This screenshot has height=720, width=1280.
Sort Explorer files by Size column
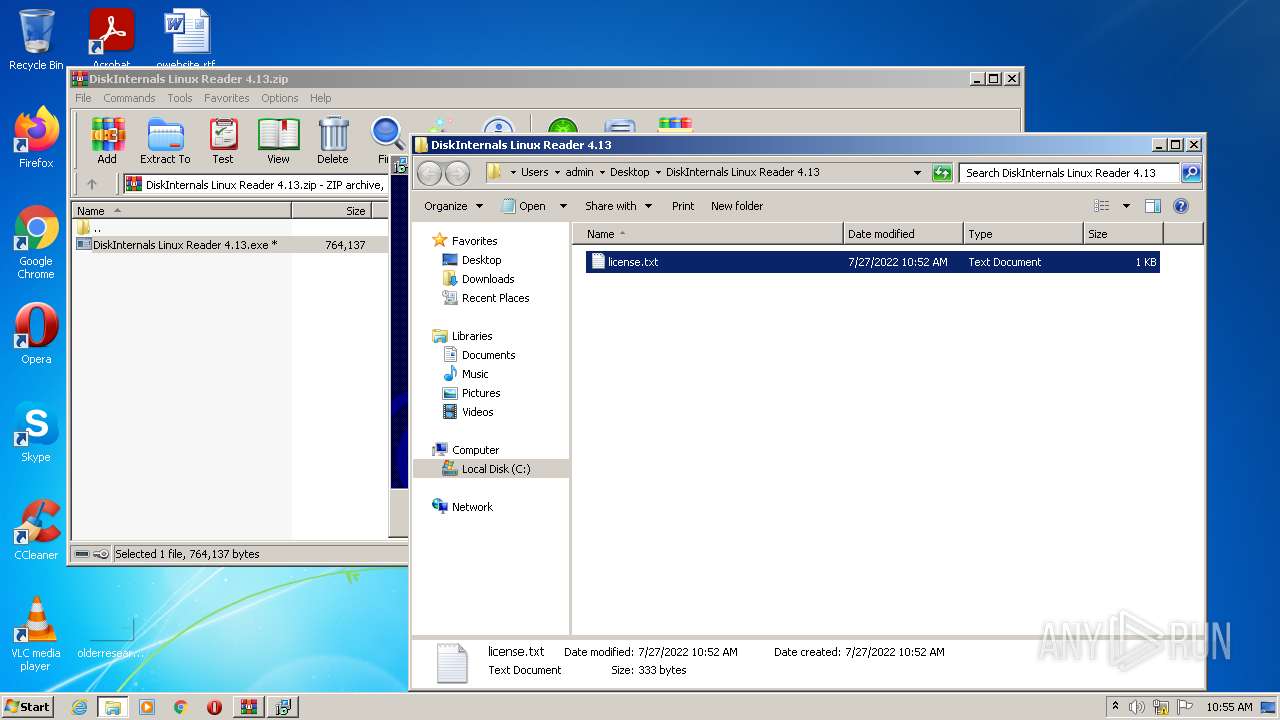point(1123,234)
